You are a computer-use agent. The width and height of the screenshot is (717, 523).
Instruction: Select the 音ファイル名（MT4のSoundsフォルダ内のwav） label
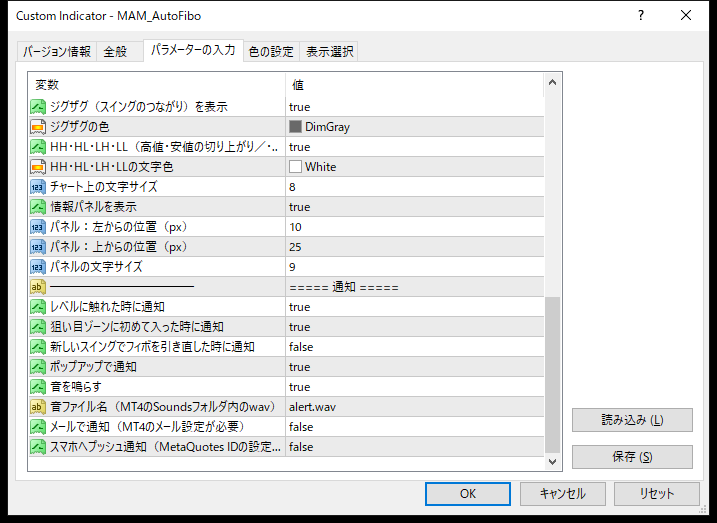click(x=163, y=407)
